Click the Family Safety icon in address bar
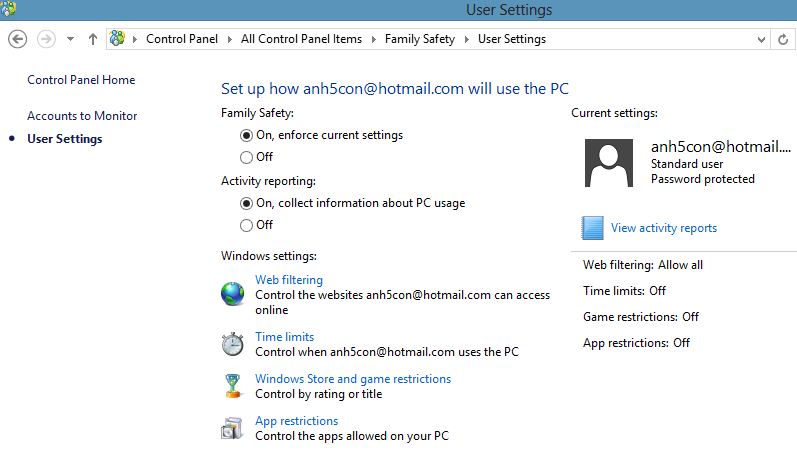 (x=117, y=38)
